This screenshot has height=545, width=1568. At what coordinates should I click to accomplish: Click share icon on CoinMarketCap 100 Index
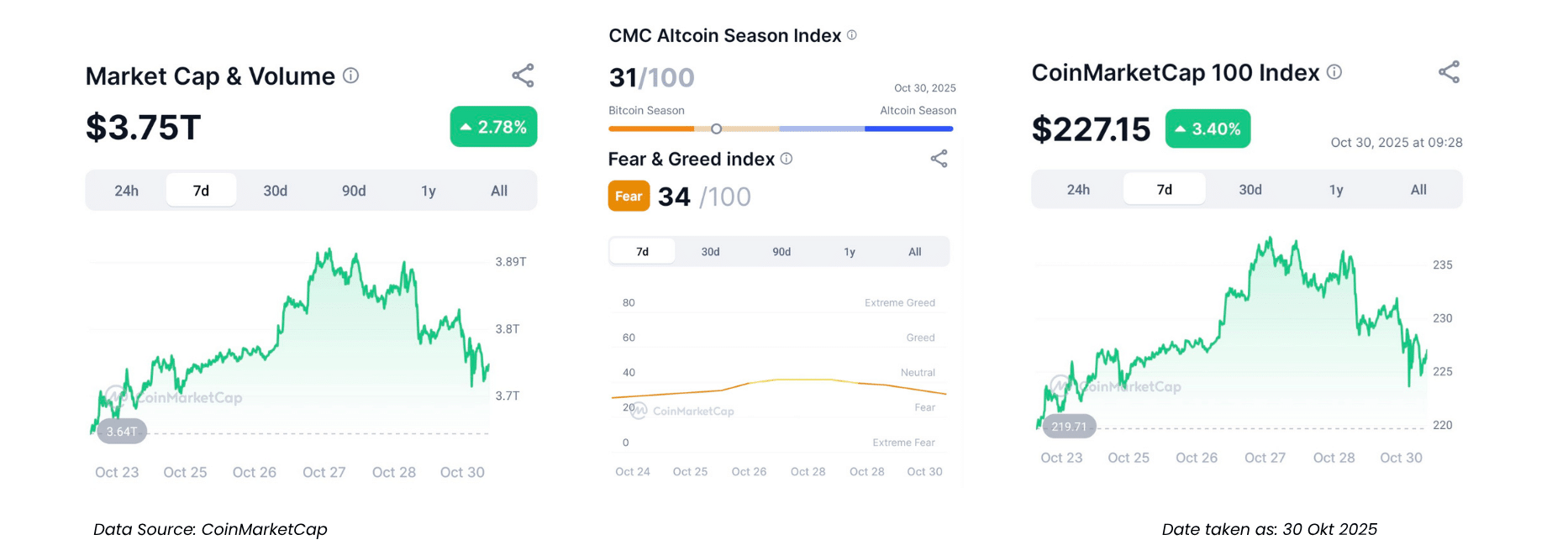pos(1449,72)
